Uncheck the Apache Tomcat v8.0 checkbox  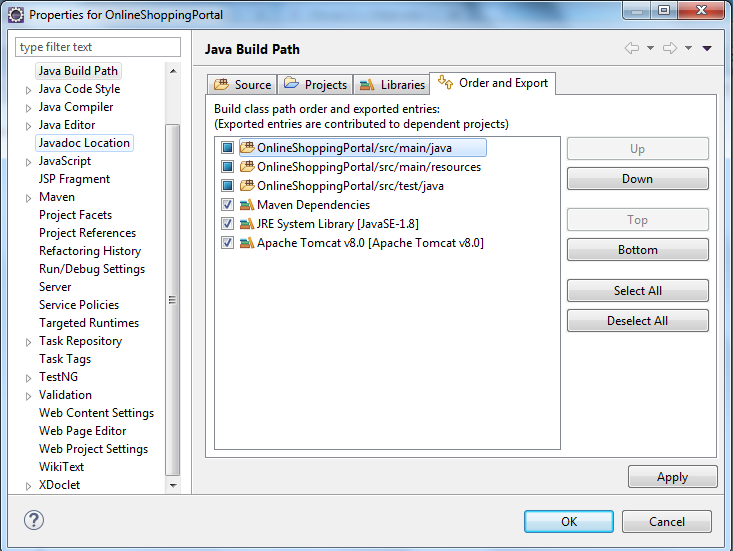point(228,243)
